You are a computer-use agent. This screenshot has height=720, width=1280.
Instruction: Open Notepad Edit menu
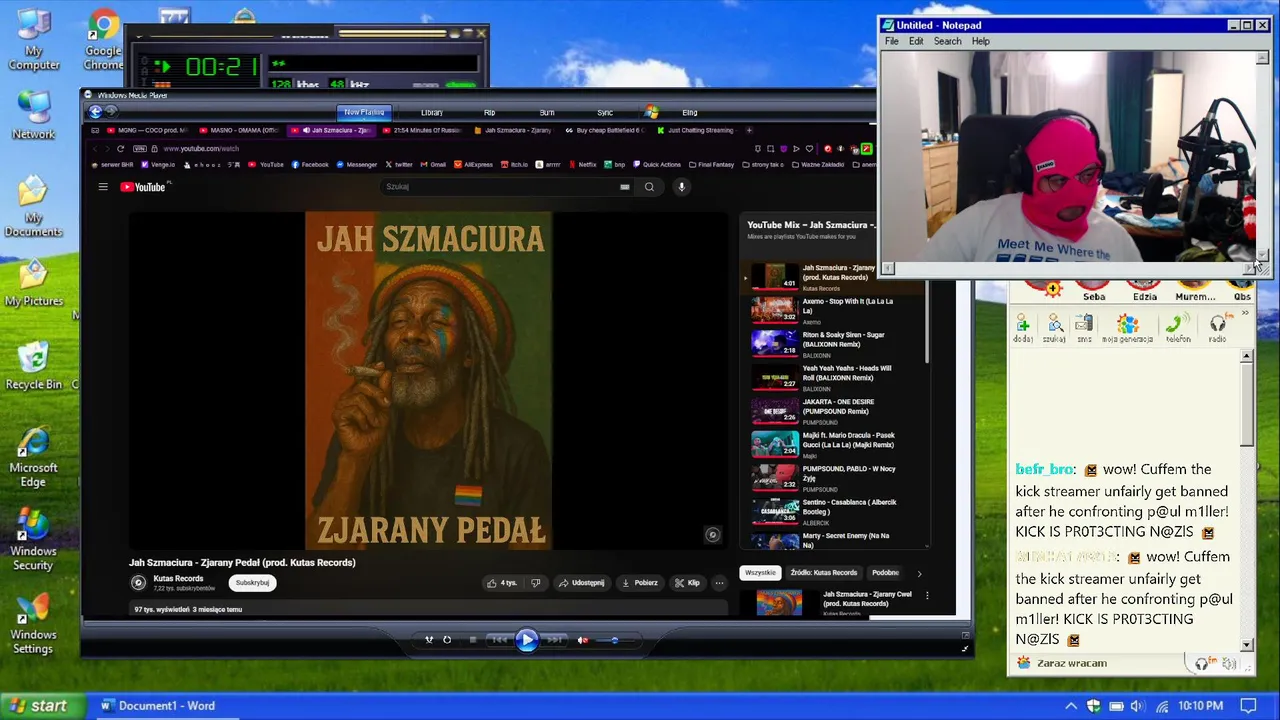(916, 42)
